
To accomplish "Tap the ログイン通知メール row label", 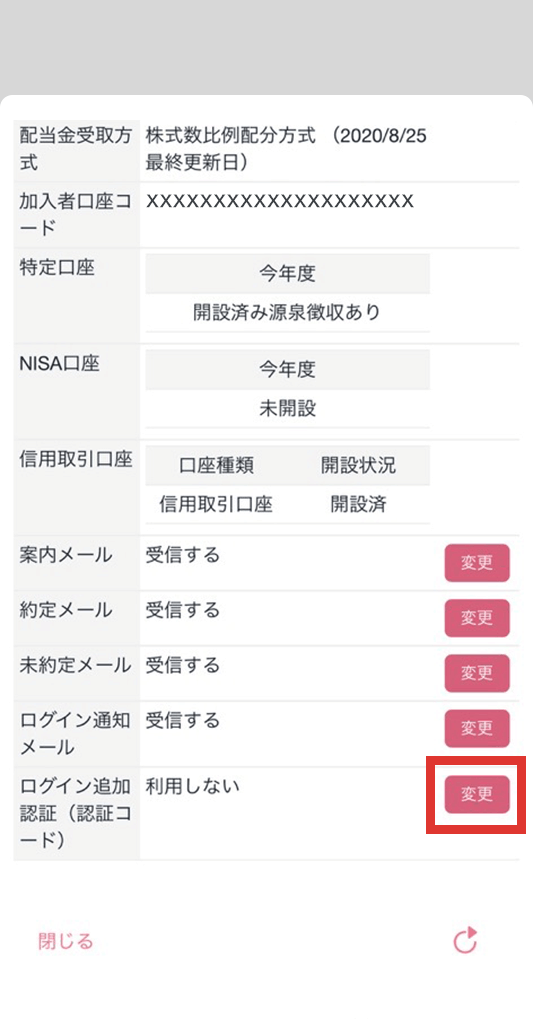I will [x=76, y=733].
